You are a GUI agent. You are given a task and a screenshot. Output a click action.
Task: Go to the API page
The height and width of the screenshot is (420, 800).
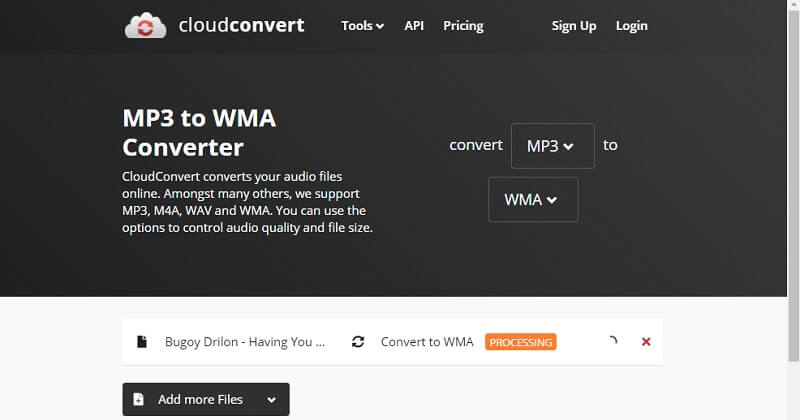[x=414, y=26]
